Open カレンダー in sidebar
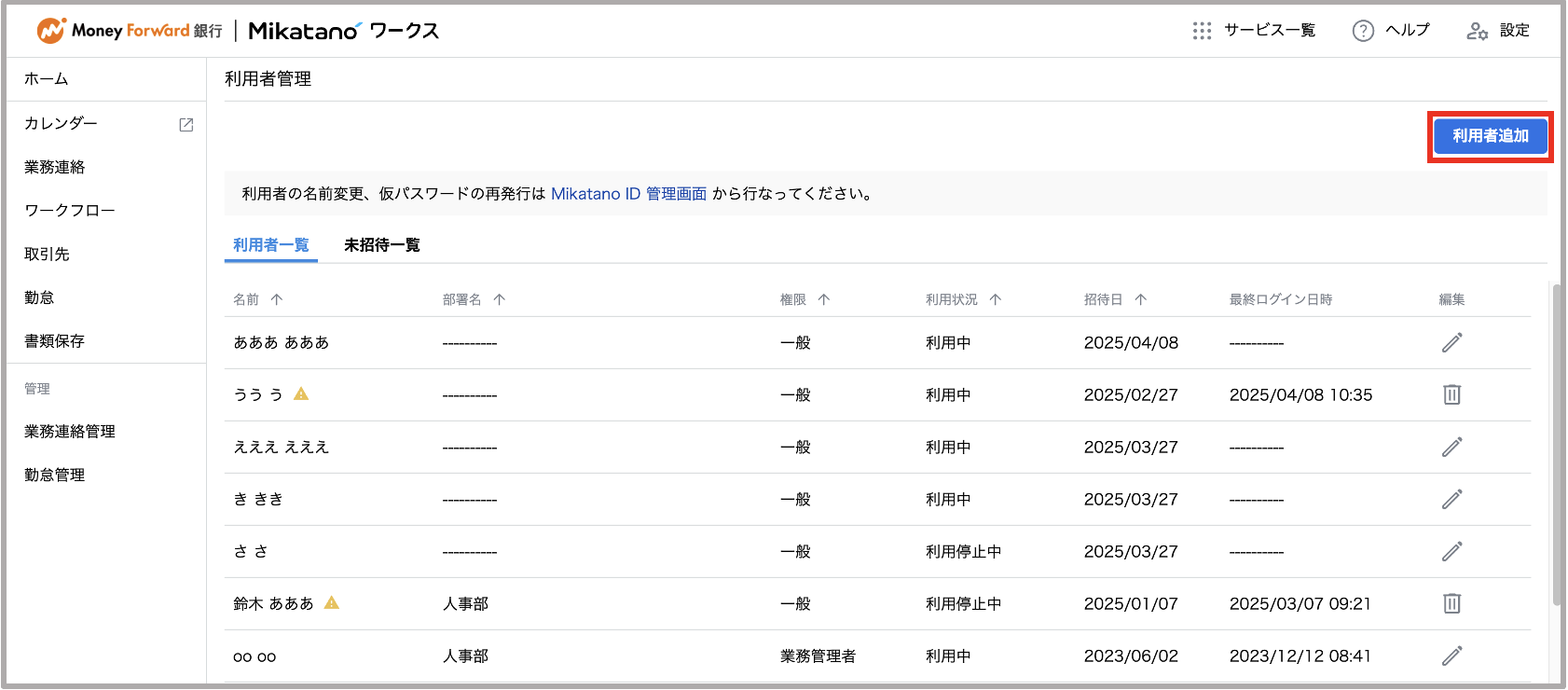This screenshot has width=1568, height=690. pos(61,123)
